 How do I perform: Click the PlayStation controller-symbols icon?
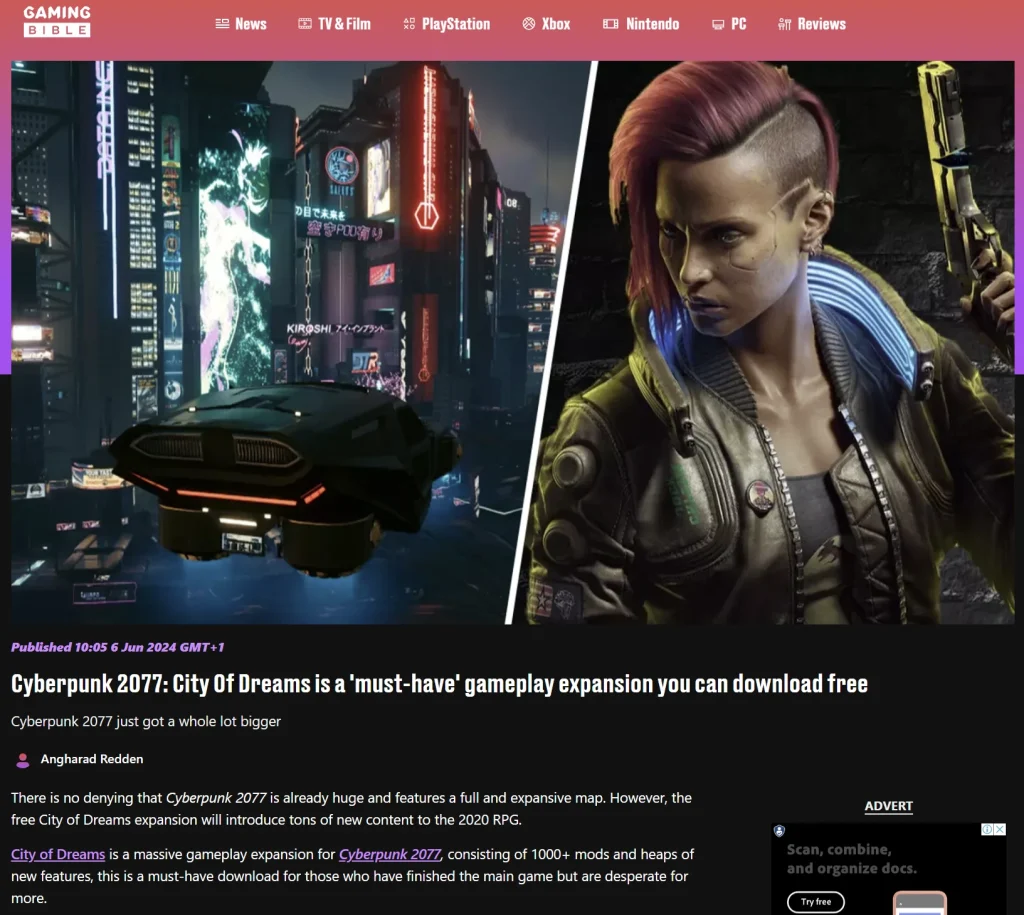point(409,24)
